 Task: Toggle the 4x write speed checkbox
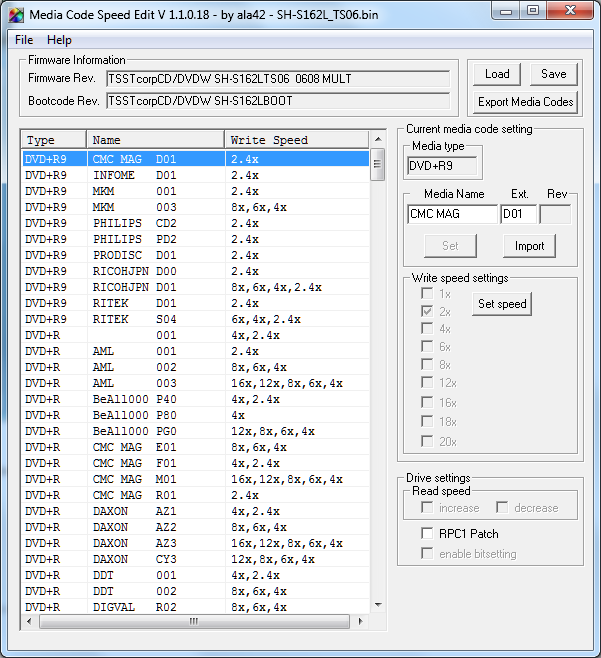click(x=427, y=329)
